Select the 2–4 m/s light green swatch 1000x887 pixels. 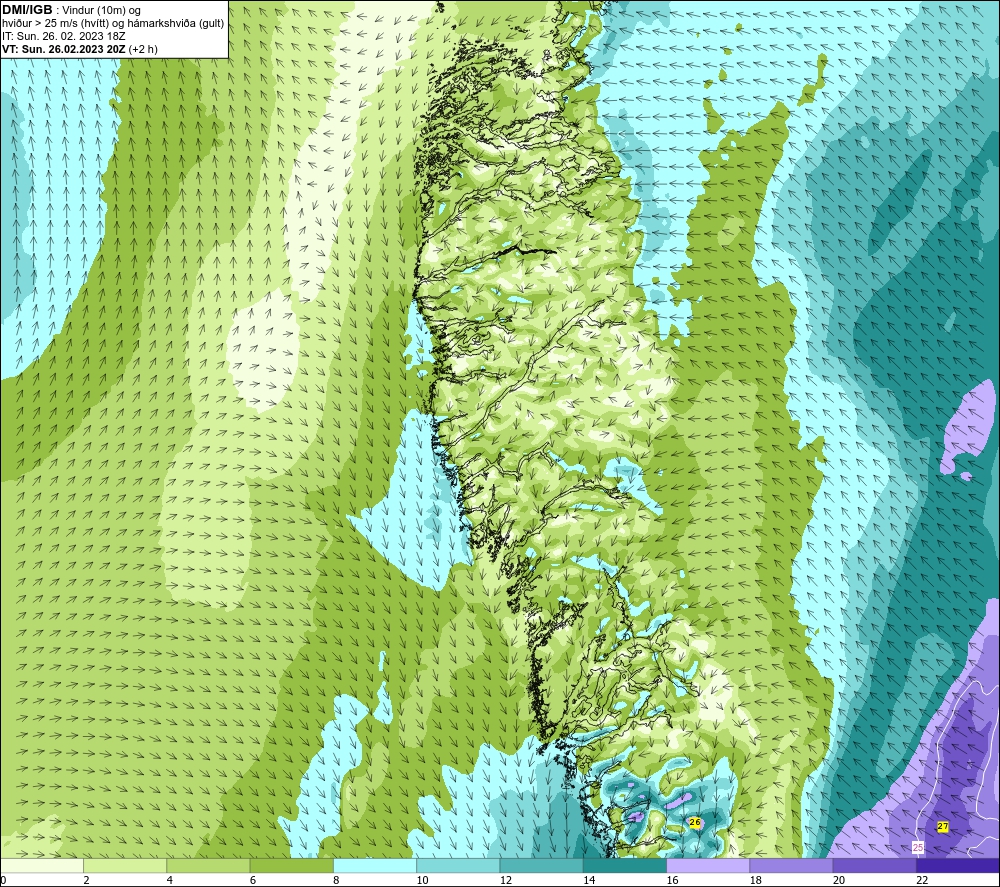[125, 865]
